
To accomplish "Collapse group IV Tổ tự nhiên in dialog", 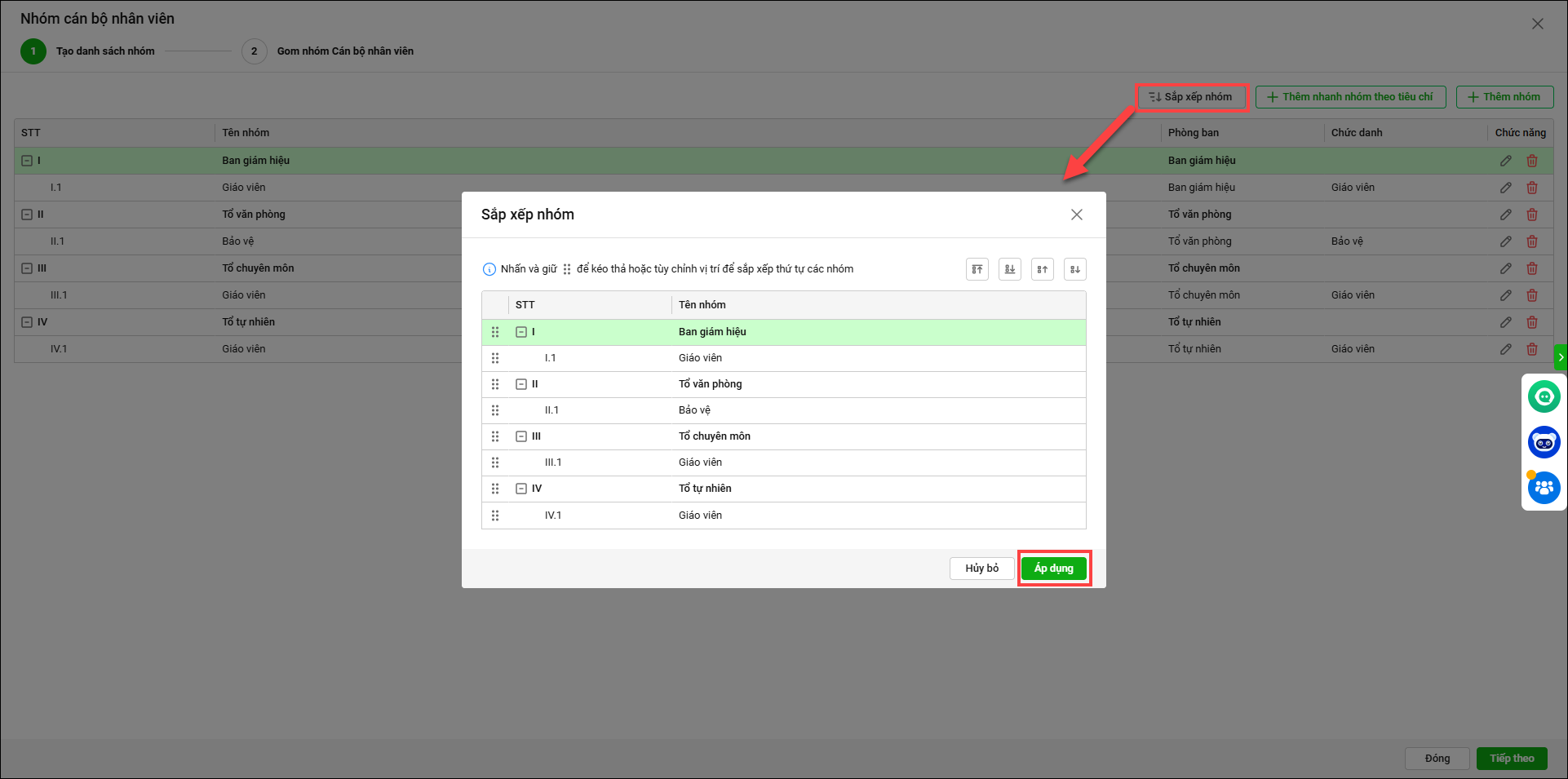I will [x=521, y=489].
